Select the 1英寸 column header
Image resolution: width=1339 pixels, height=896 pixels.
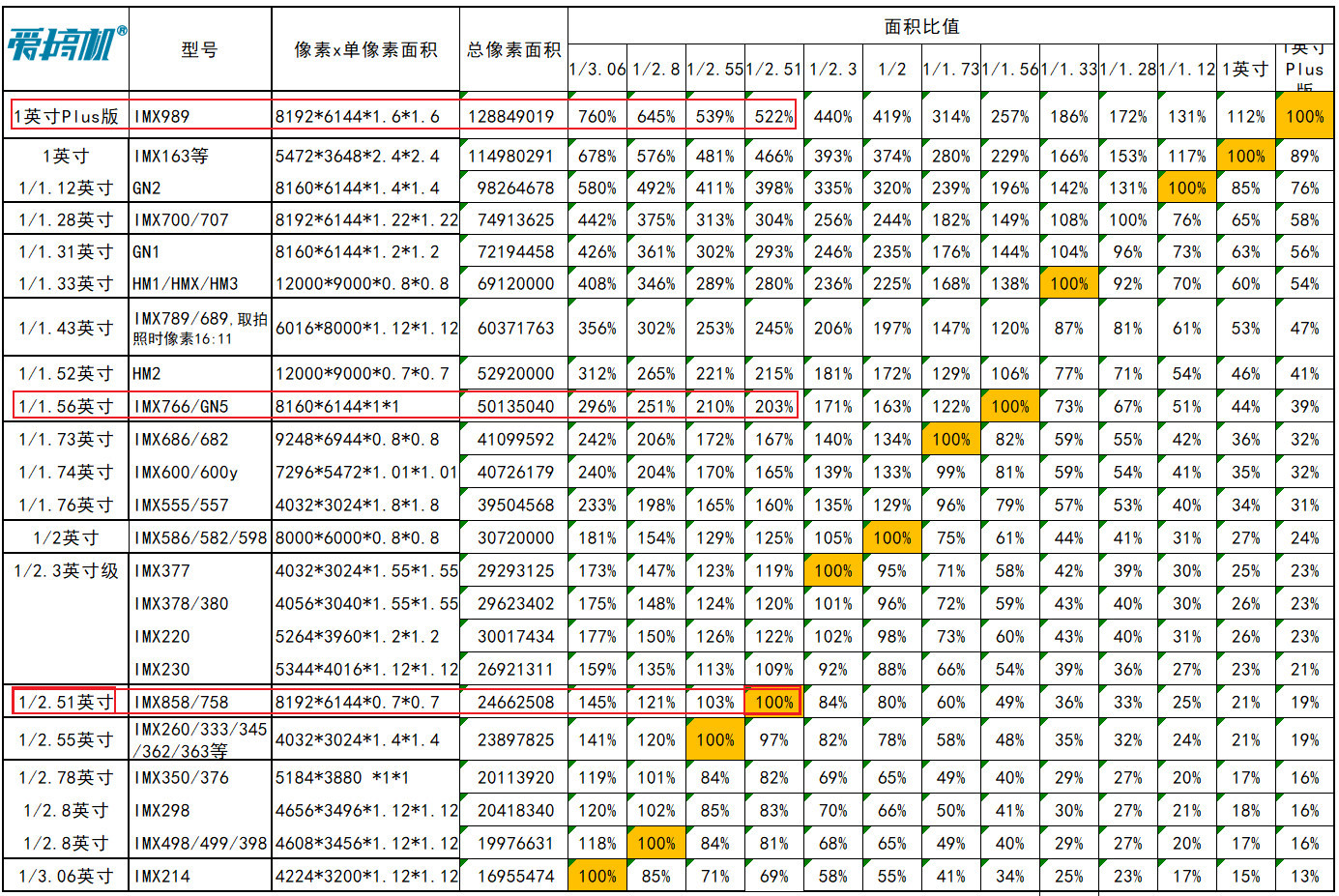[1245, 69]
